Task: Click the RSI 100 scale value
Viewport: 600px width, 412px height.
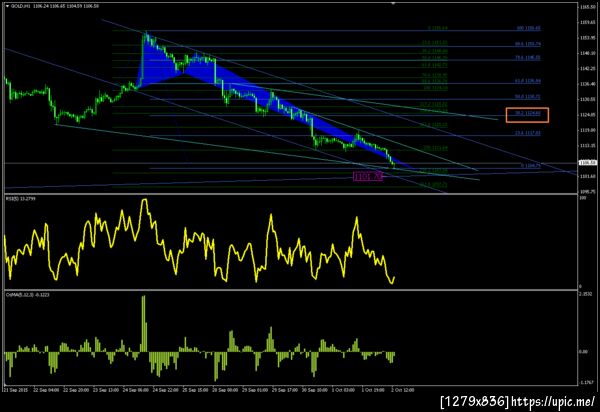Action: 582,198
